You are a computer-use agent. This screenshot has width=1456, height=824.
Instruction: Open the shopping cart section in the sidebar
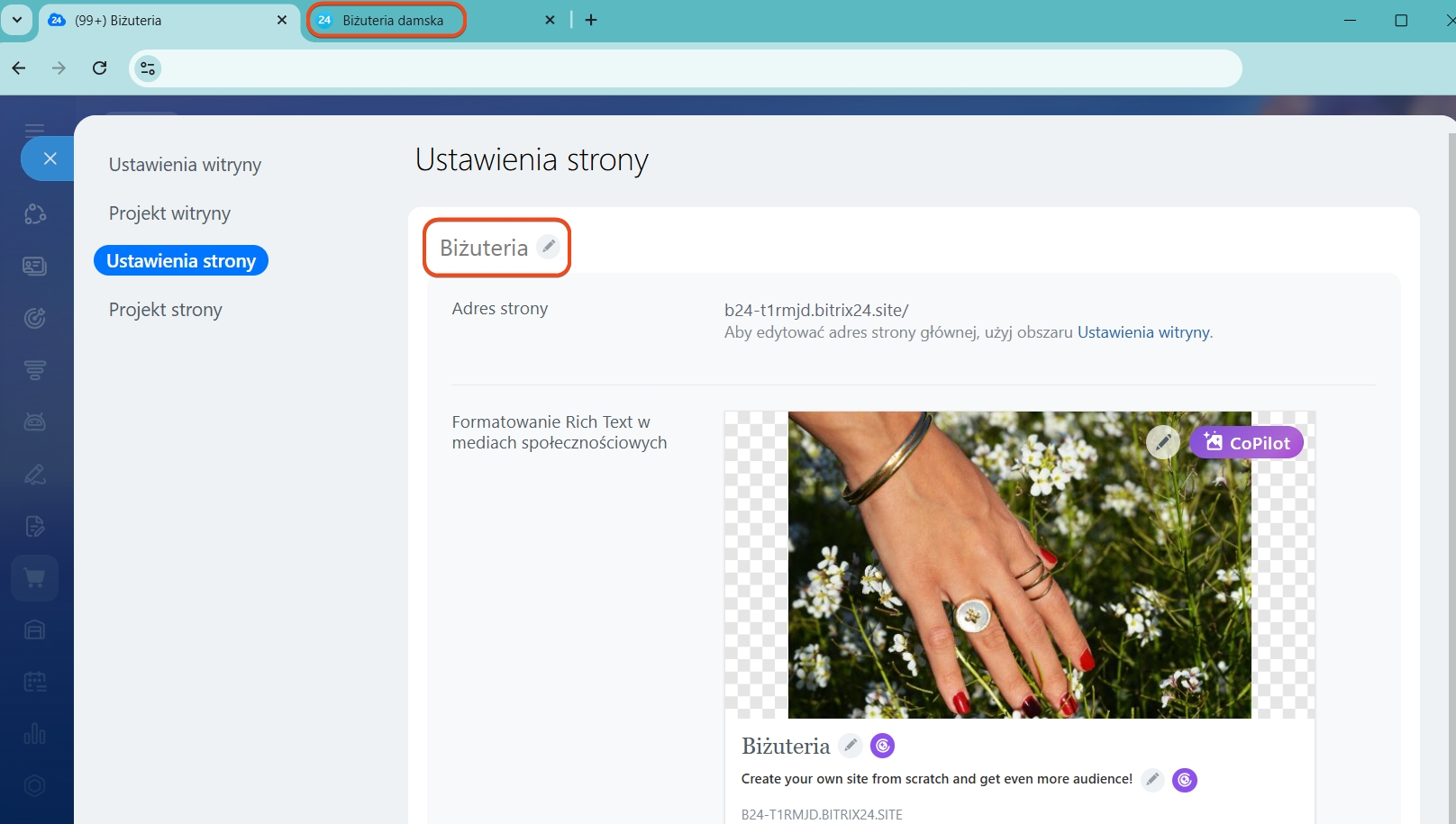35,578
